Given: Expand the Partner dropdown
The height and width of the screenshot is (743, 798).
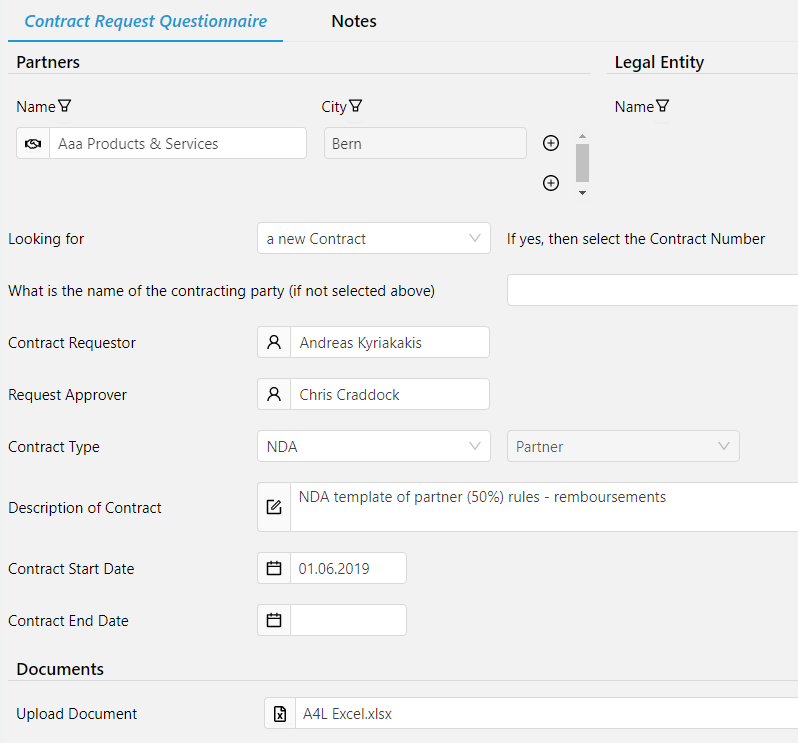Looking at the screenshot, I should click(724, 447).
